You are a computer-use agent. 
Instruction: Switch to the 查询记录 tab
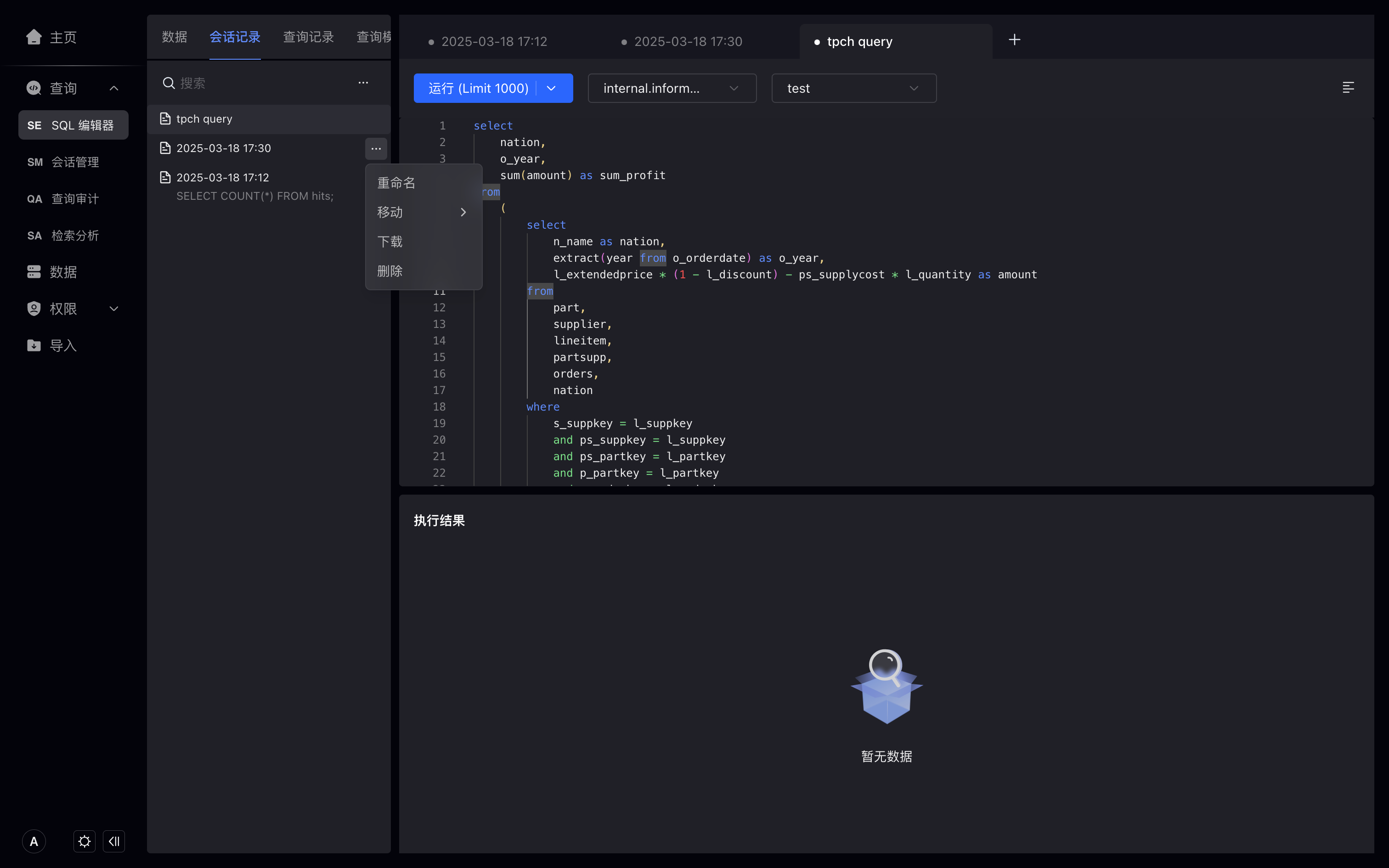tap(308, 37)
